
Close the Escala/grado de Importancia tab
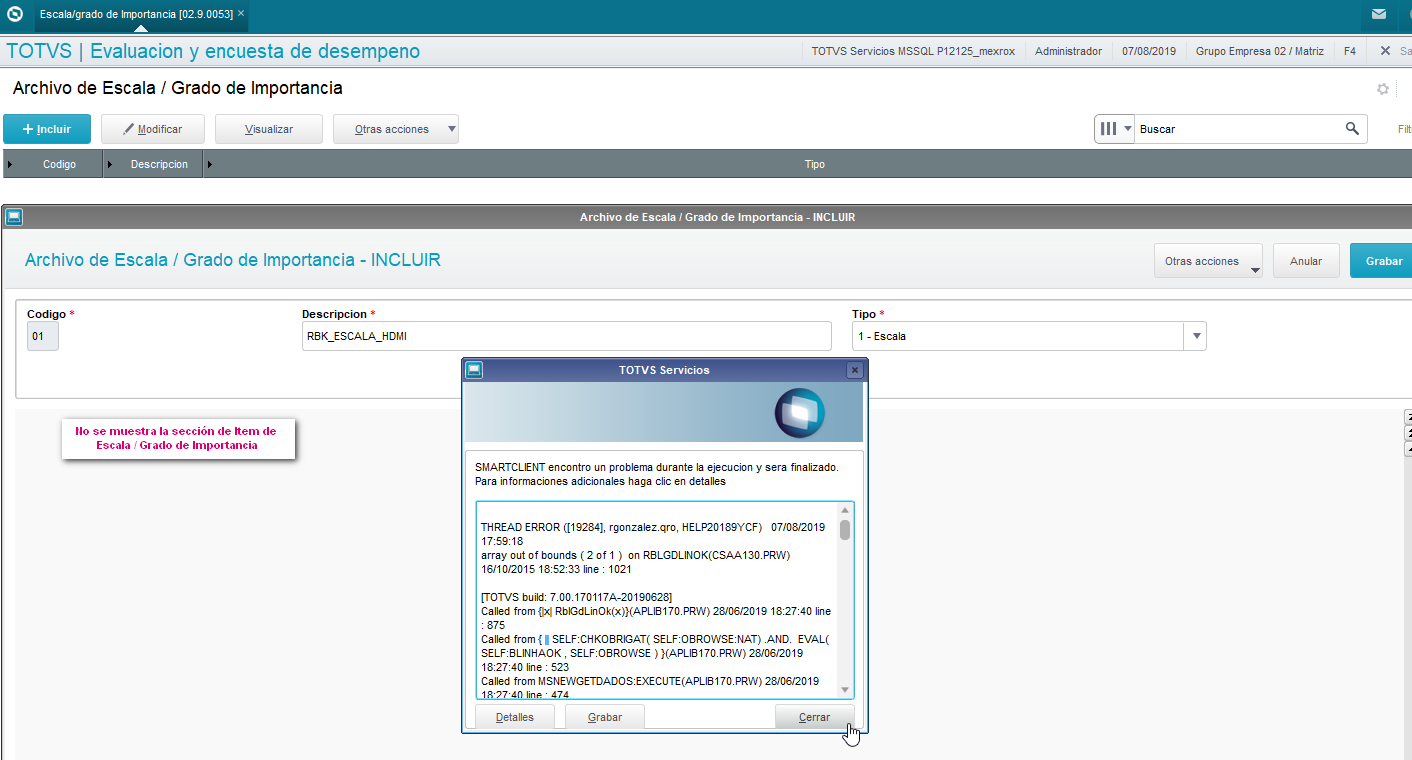(241, 13)
